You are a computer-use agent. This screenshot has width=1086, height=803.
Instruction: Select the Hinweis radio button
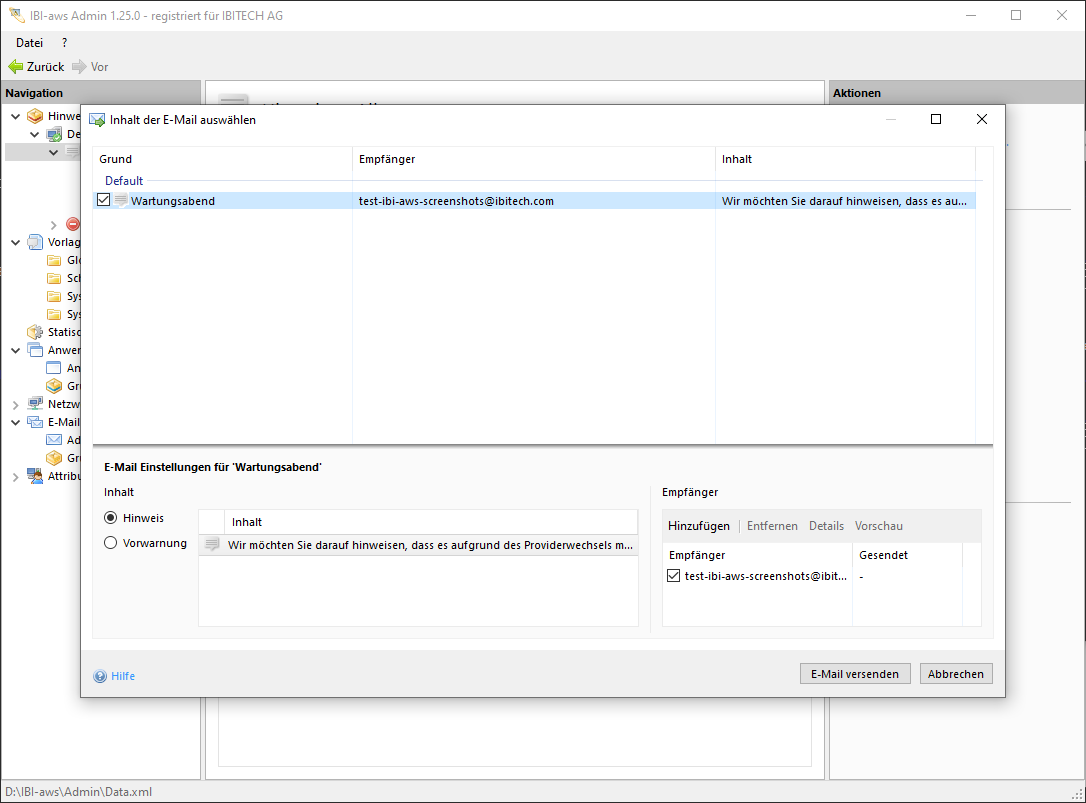point(111,518)
